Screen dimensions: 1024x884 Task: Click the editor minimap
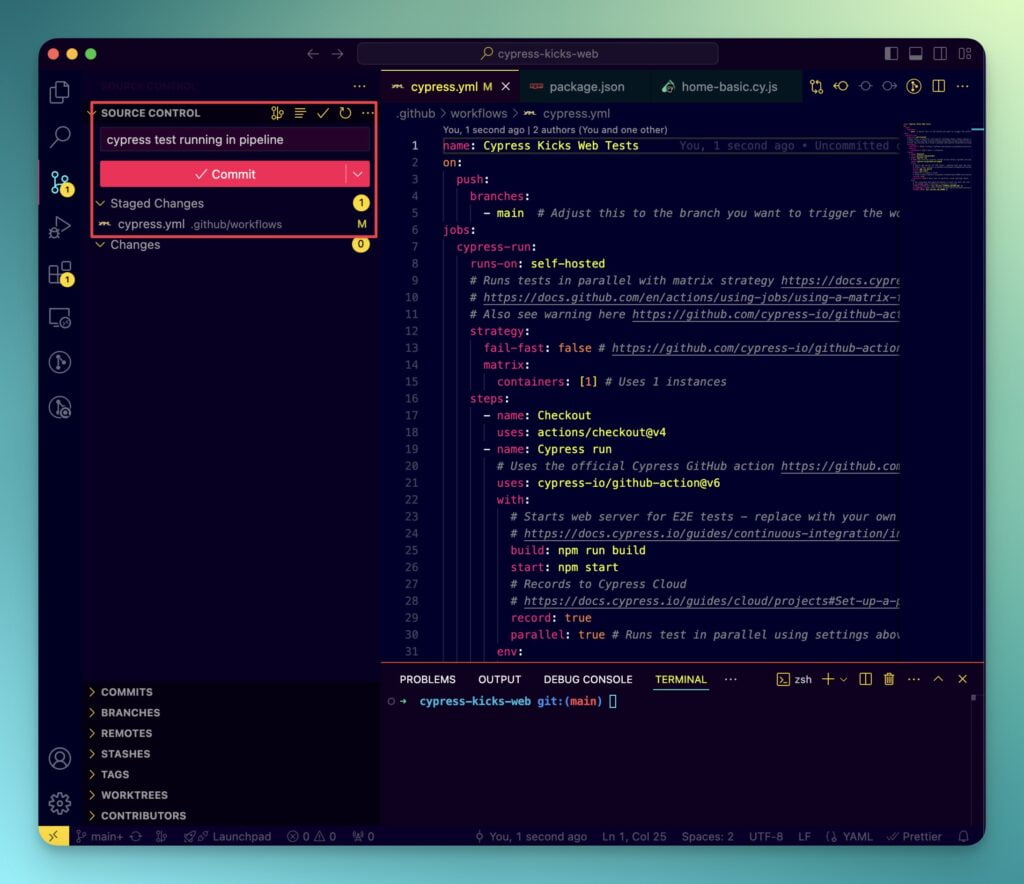(x=938, y=157)
